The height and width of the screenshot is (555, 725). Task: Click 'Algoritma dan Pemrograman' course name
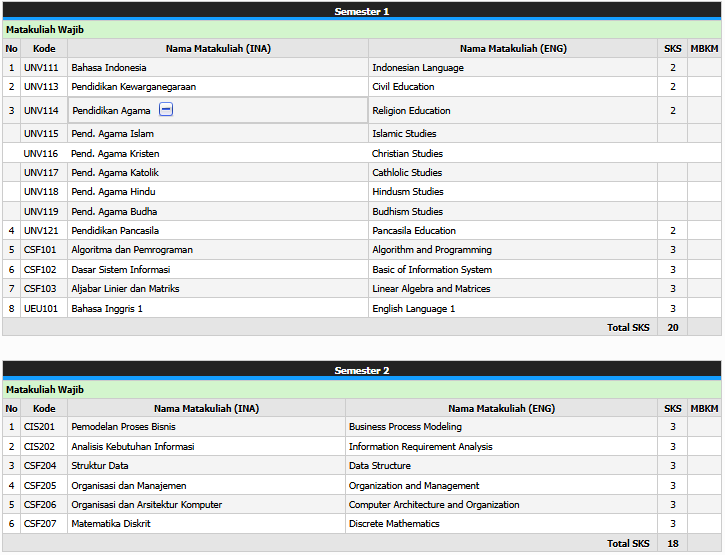pos(132,250)
